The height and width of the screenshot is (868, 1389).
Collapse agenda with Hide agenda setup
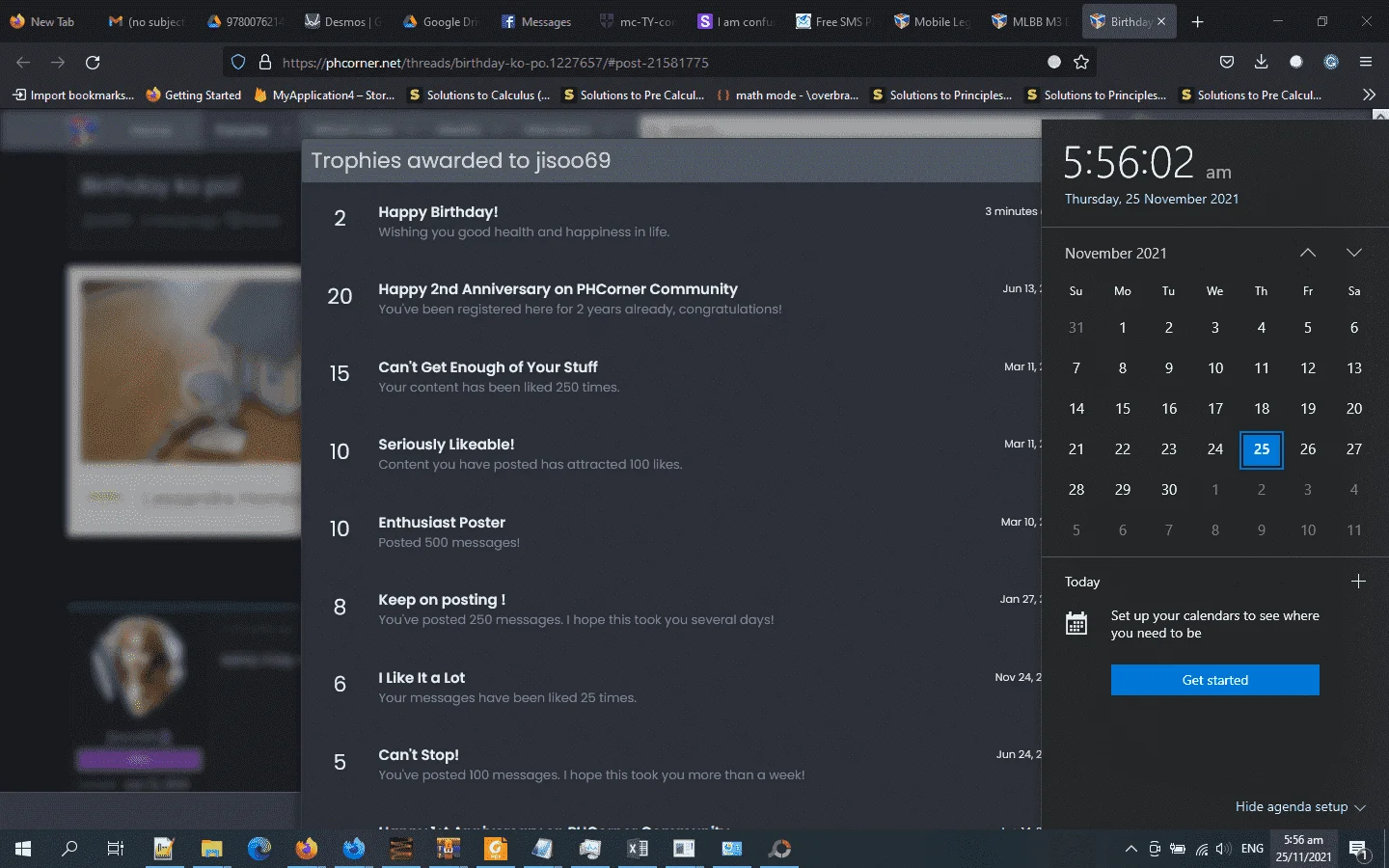coord(1300,806)
